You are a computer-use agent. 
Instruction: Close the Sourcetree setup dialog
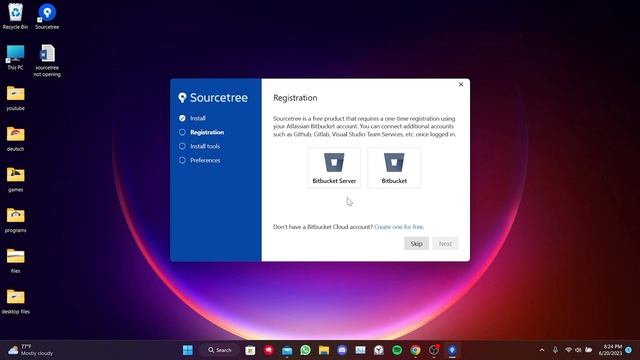[461, 84]
